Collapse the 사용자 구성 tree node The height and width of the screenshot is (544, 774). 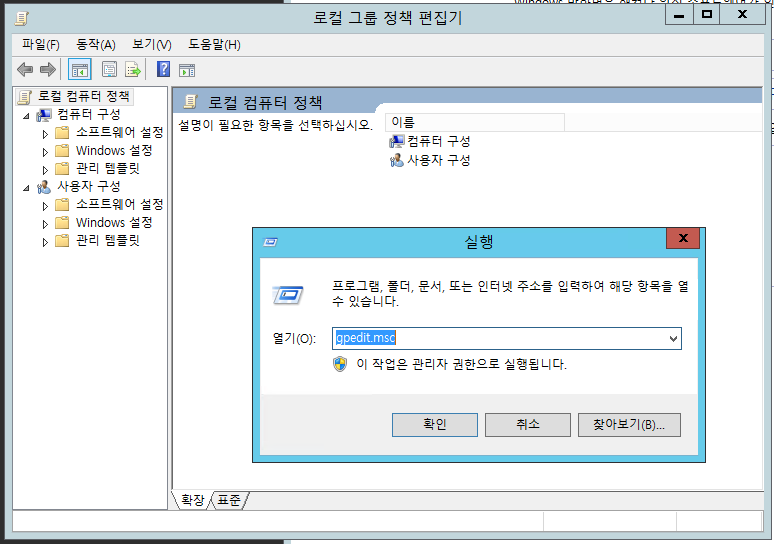[x=27, y=189]
